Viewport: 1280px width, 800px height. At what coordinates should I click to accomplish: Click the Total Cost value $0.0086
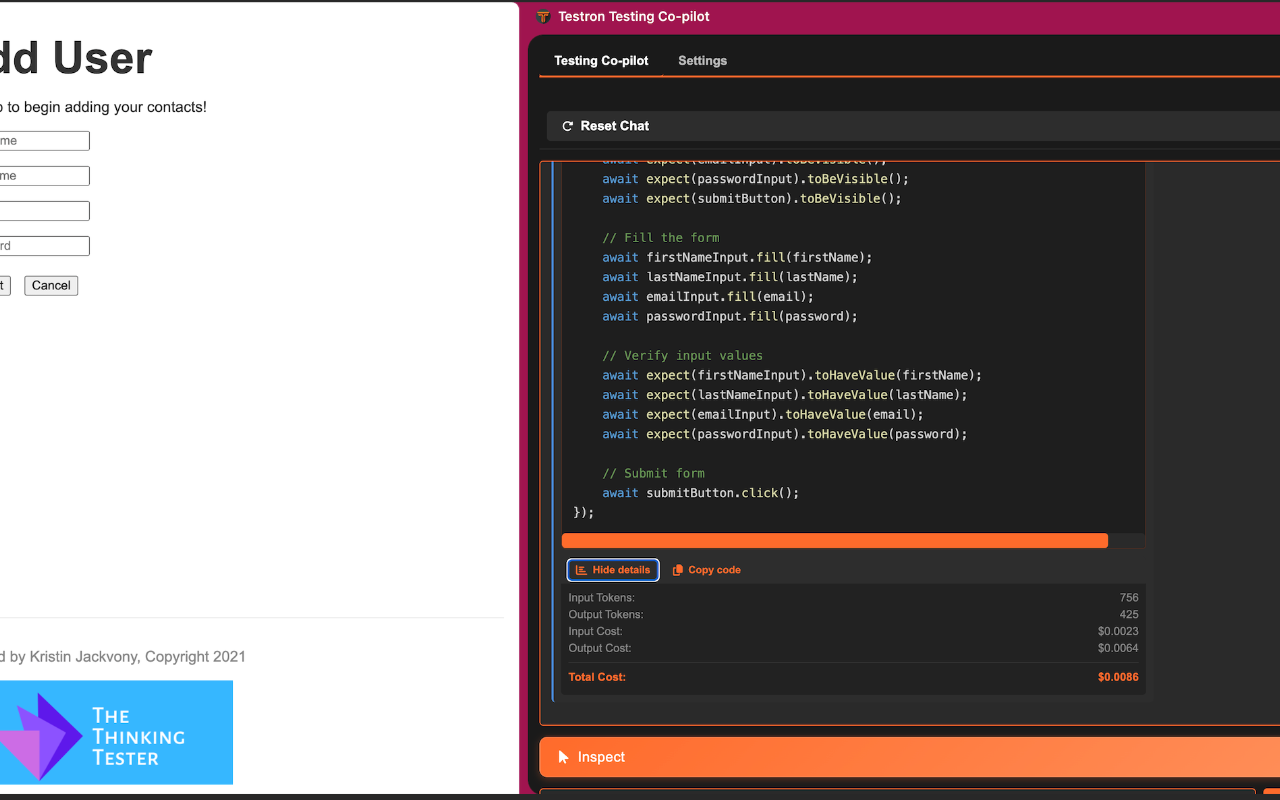point(1117,677)
